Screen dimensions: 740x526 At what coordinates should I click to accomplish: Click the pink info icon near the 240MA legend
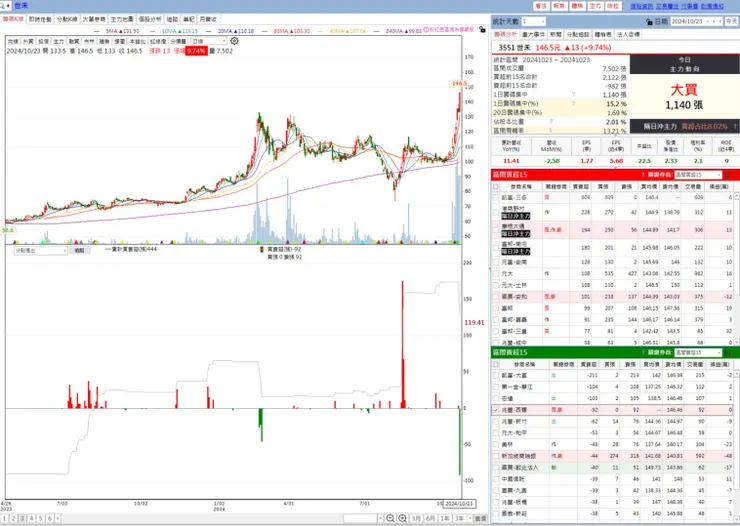coord(426,29)
